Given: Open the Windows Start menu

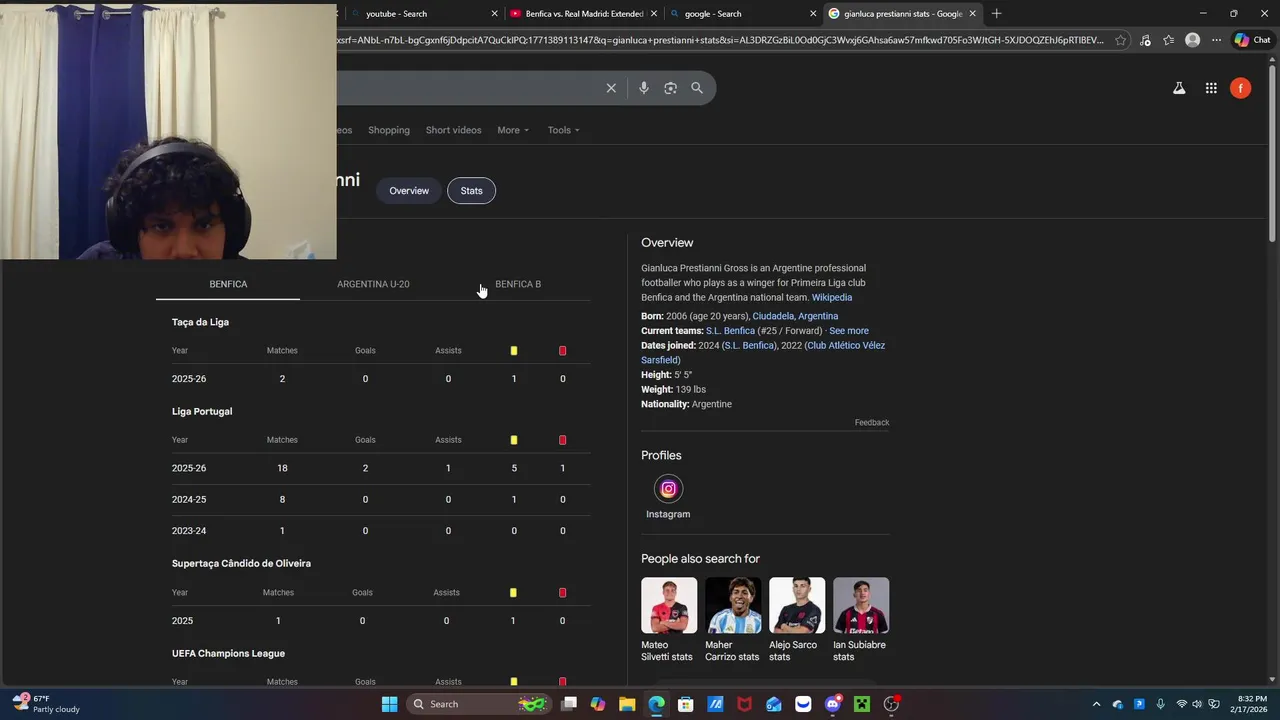Looking at the screenshot, I should pyautogui.click(x=389, y=704).
